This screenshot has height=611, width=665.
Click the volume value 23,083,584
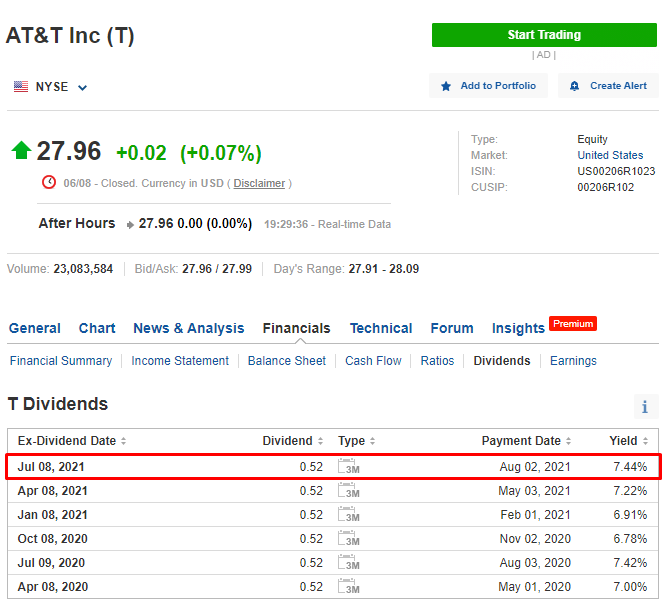point(83,269)
